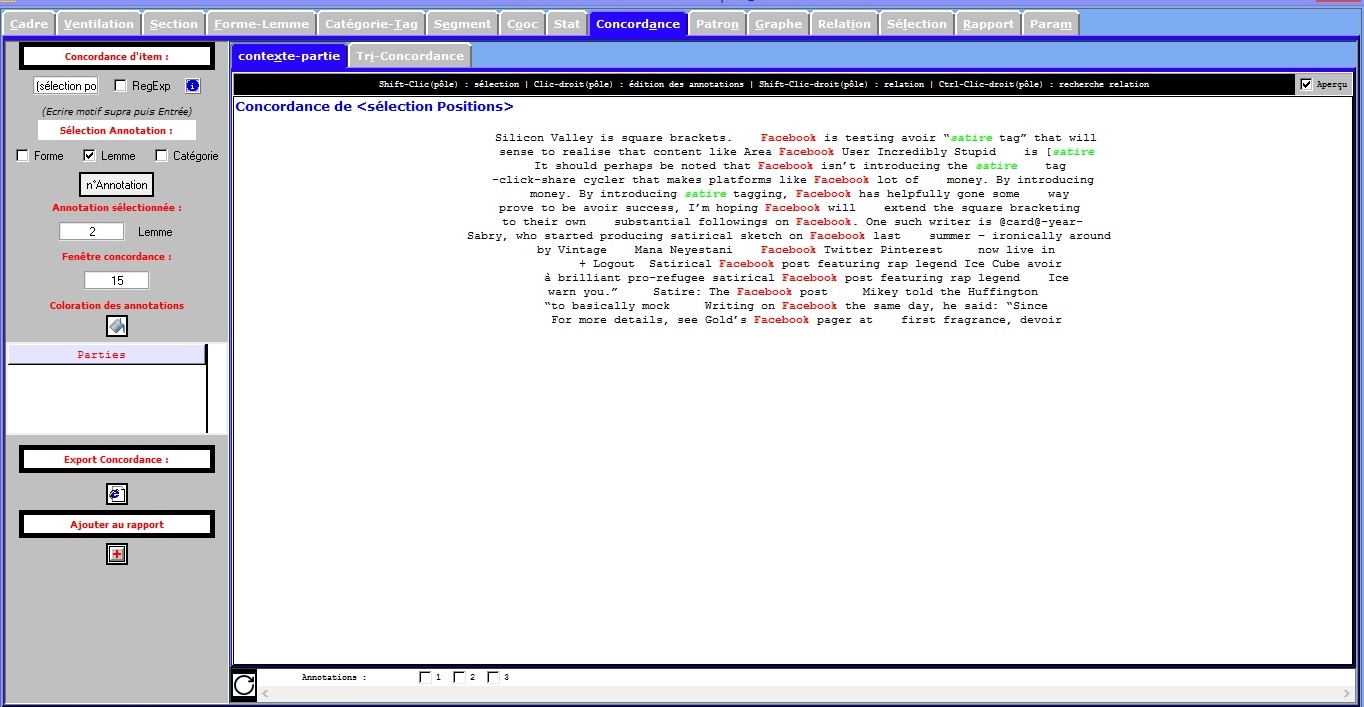Select the contexte-partie sub-tab

click(289, 56)
